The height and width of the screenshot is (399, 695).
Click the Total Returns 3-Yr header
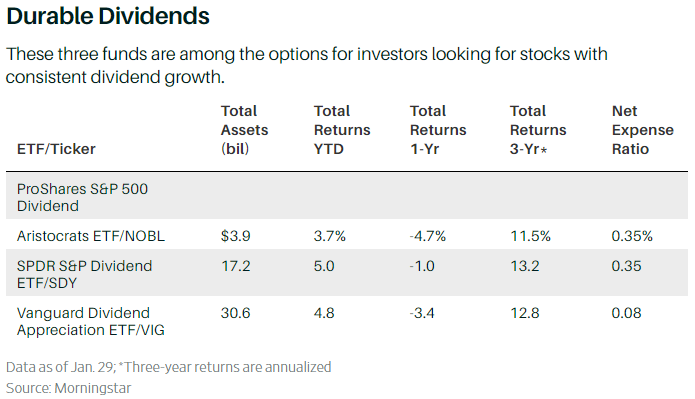click(538, 130)
